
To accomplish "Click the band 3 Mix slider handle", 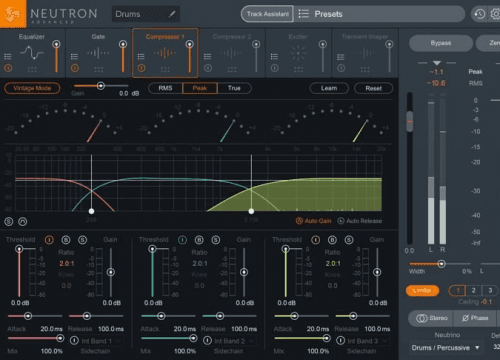I will [x=326, y=338].
